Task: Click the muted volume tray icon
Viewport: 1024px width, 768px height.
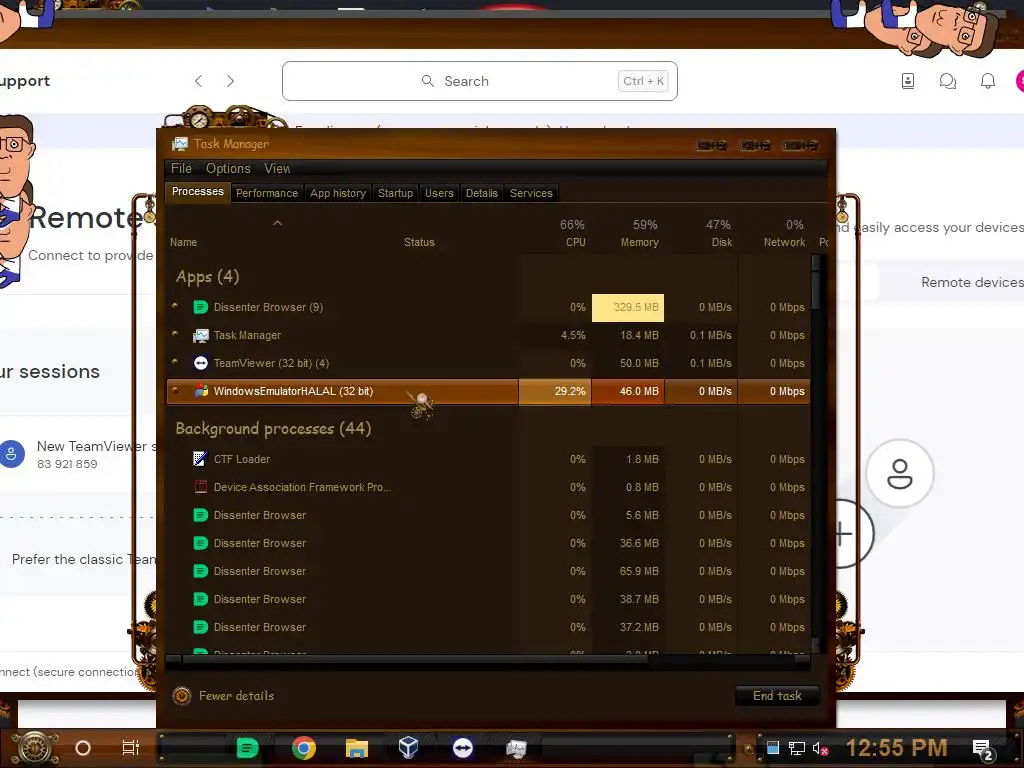Action: point(820,748)
